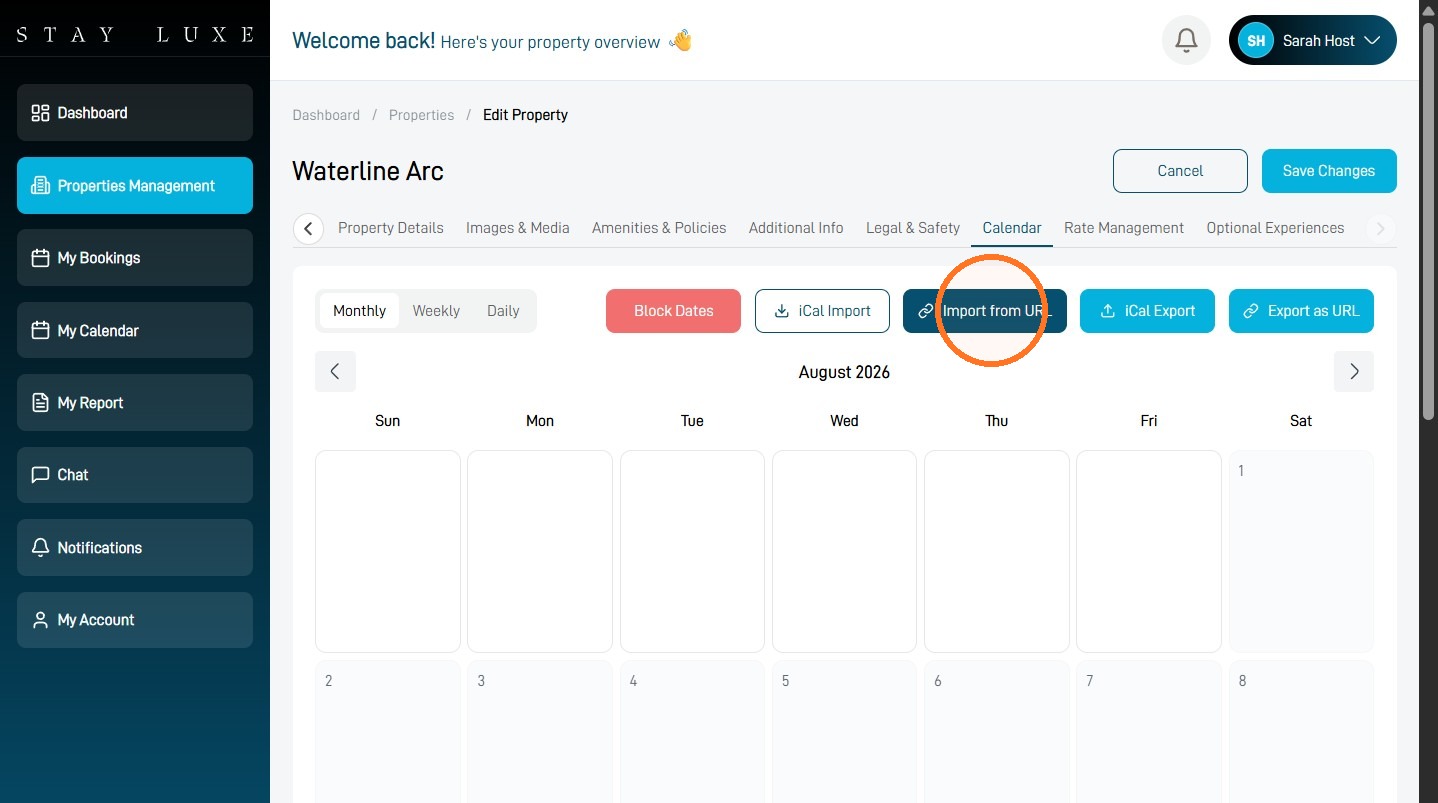Go to Dashboard in the sidebar
The image size is (1438, 803).
tap(135, 113)
